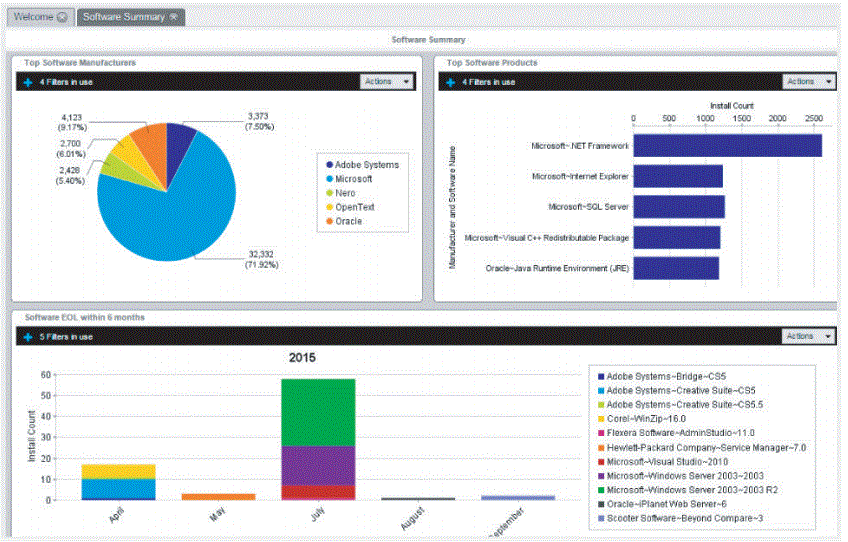Click the orange May bar

tap(218, 497)
